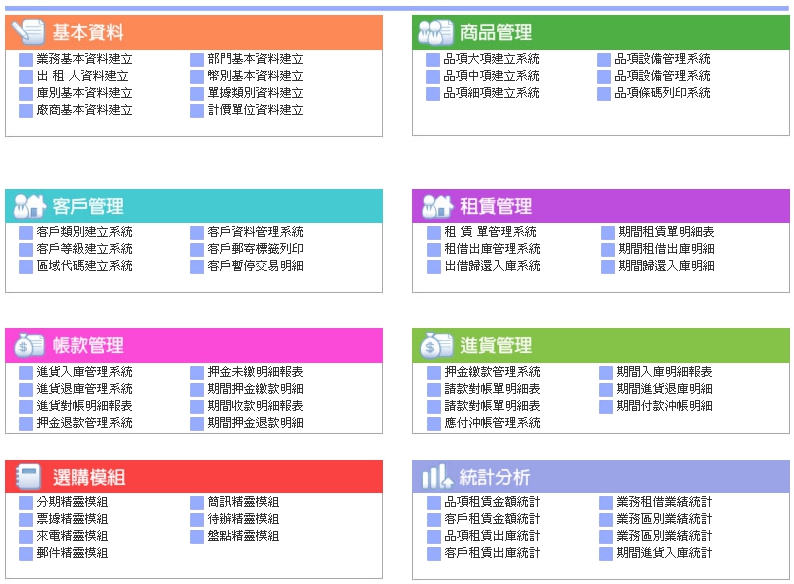View 期間付款沖帳明細
This screenshot has width=794, height=584.
pyautogui.click(x=664, y=406)
